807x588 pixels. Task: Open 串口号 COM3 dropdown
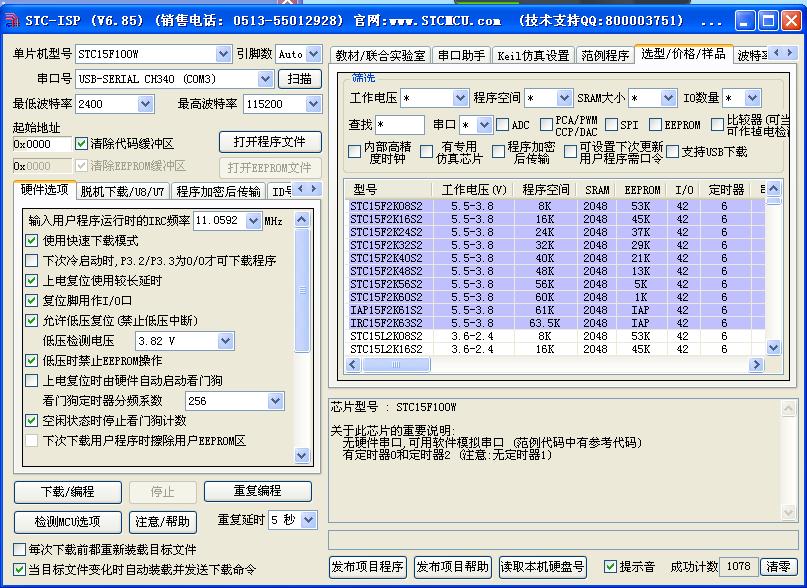265,79
